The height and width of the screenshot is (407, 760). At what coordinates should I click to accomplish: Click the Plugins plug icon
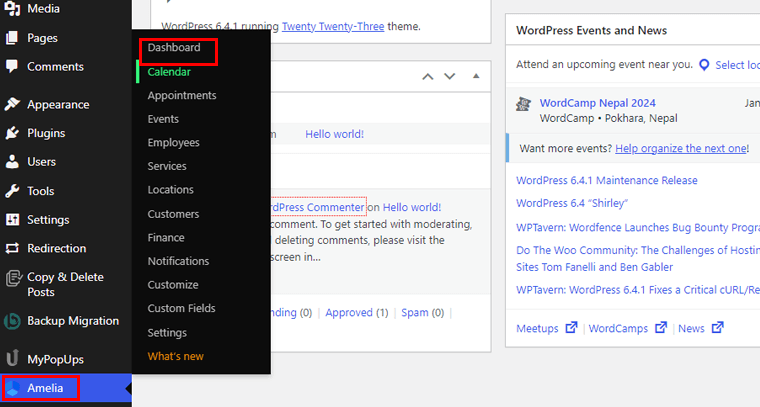12,133
